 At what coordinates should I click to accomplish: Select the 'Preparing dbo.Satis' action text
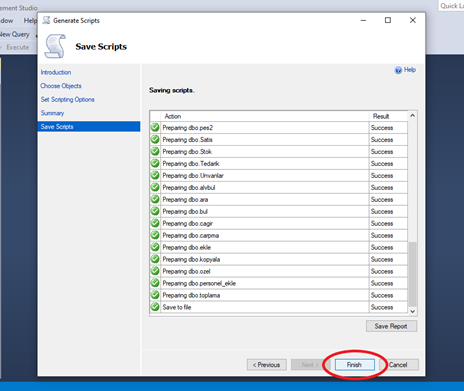187,140
